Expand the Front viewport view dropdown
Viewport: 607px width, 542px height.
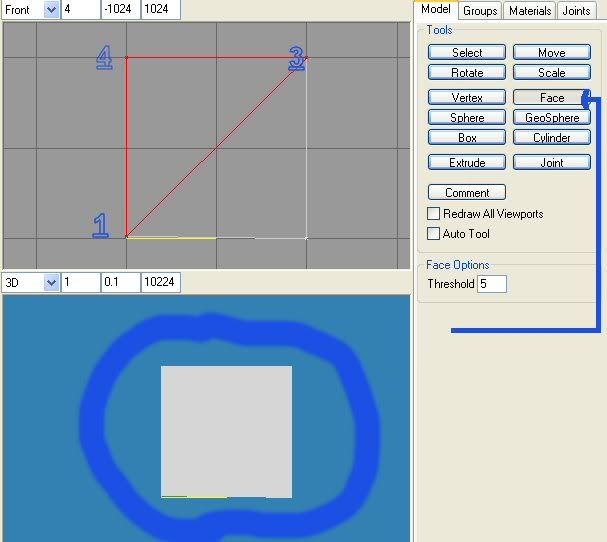(x=51, y=9)
